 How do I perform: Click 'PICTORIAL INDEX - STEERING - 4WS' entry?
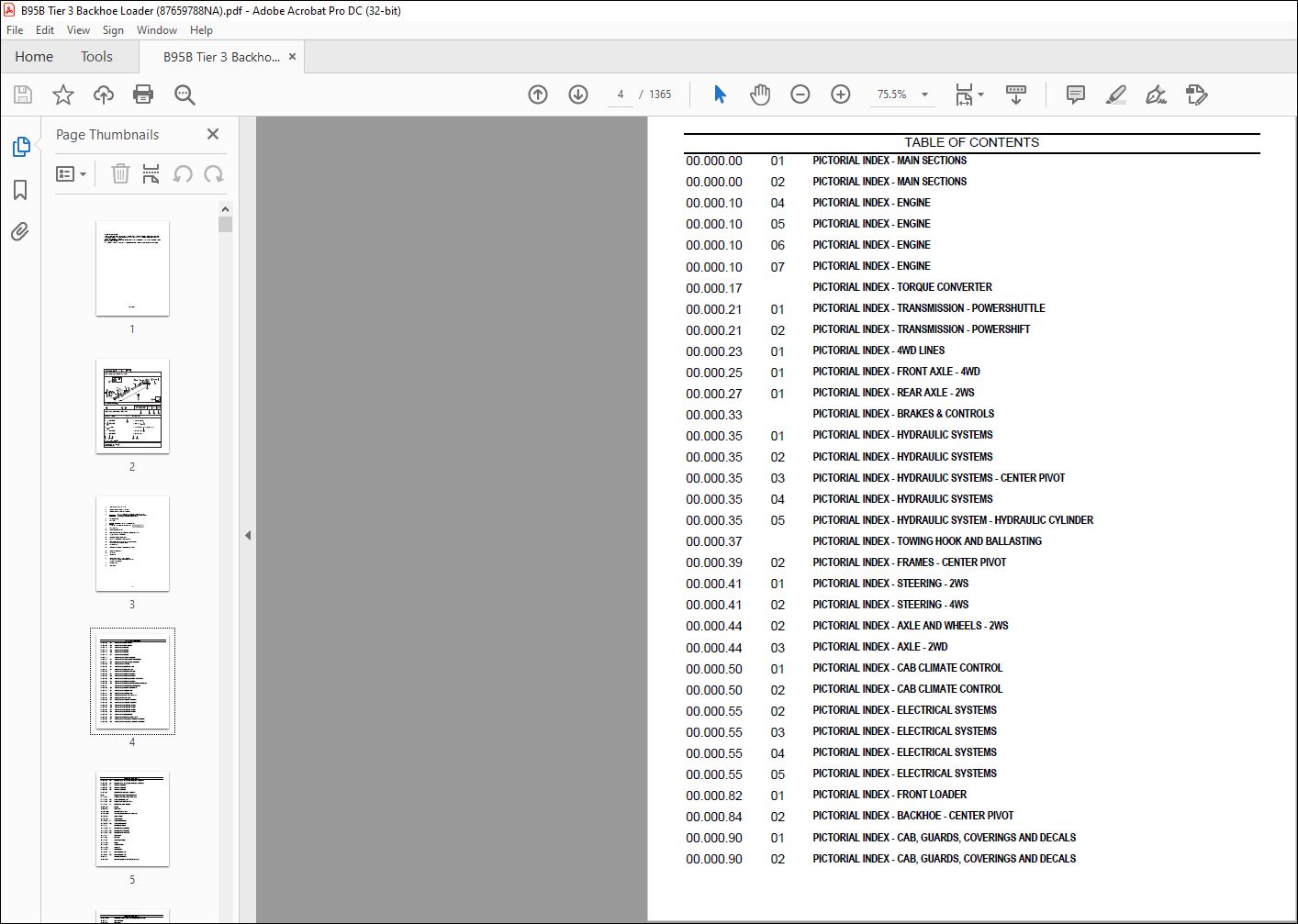890,605
